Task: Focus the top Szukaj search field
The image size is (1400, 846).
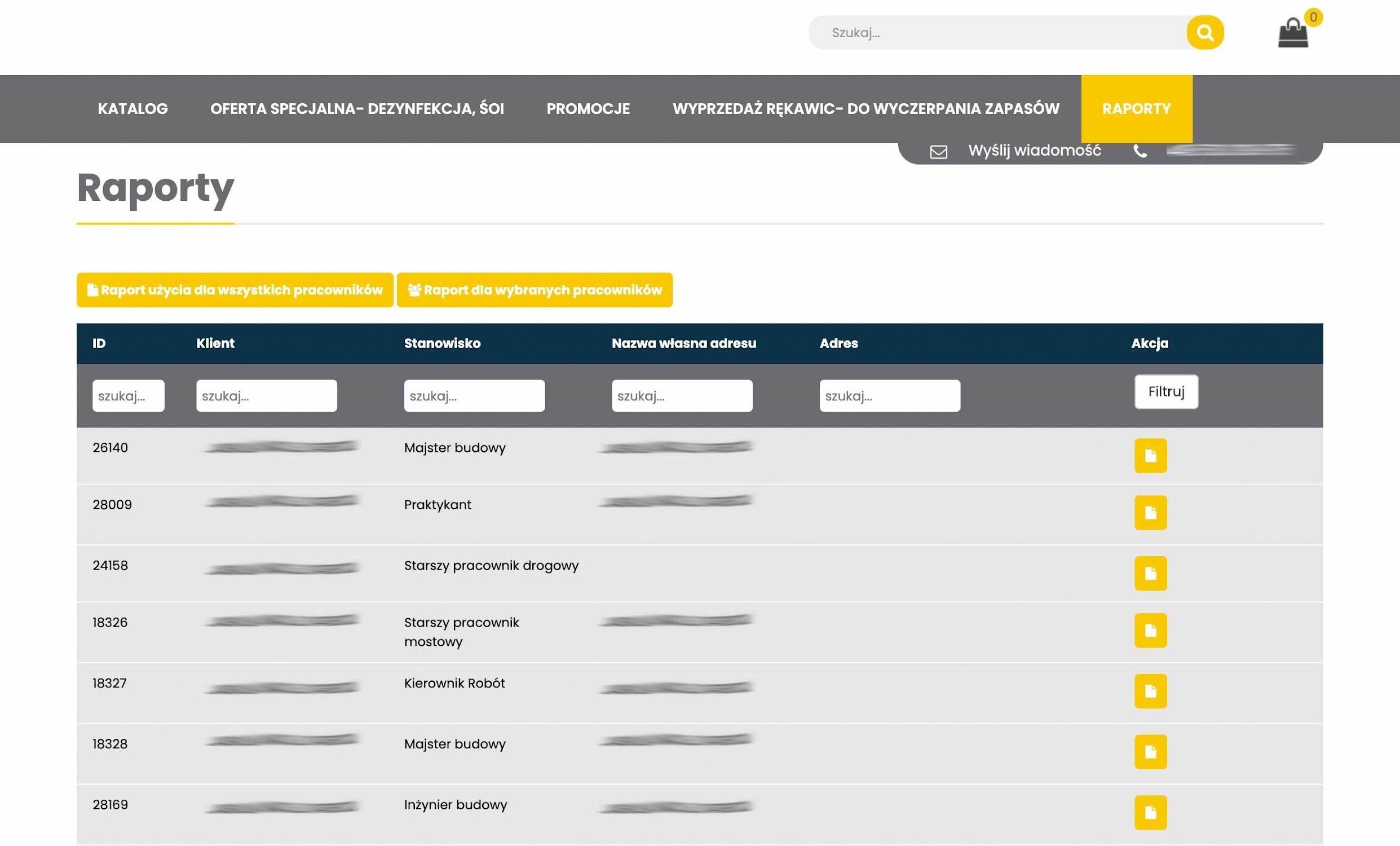Action: tap(997, 32)
